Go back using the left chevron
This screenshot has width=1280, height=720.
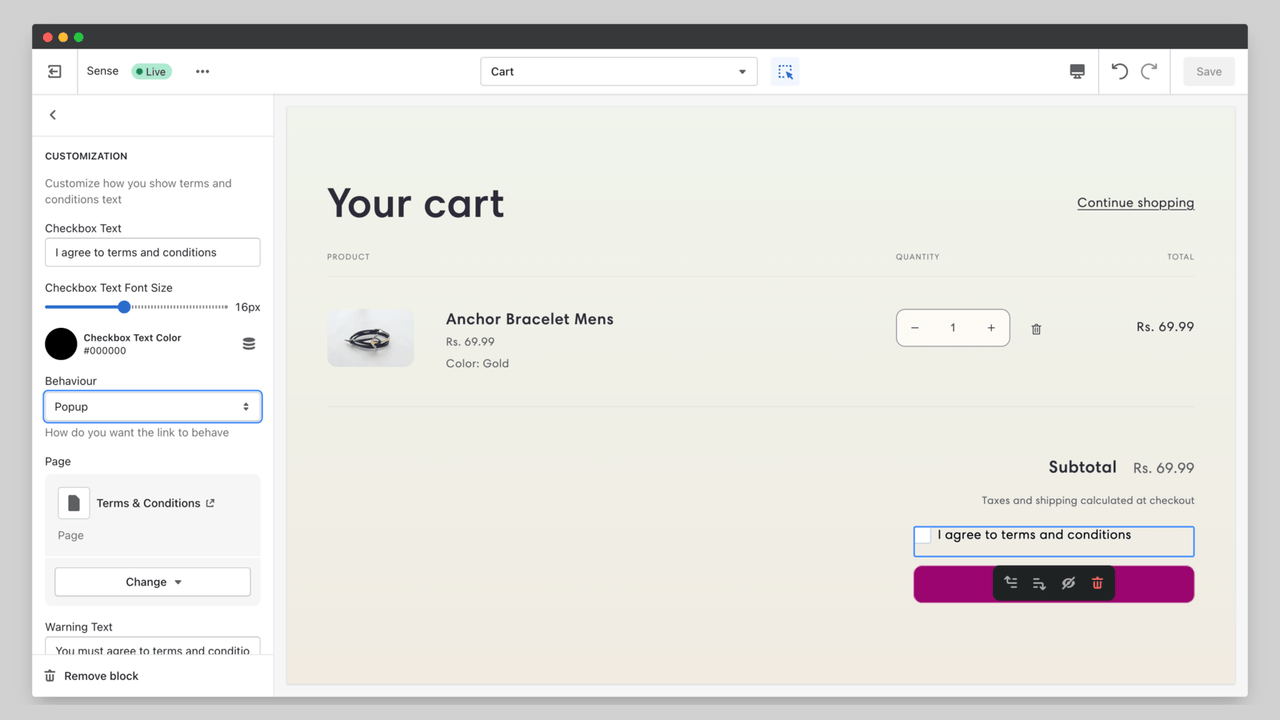[53, 115]
